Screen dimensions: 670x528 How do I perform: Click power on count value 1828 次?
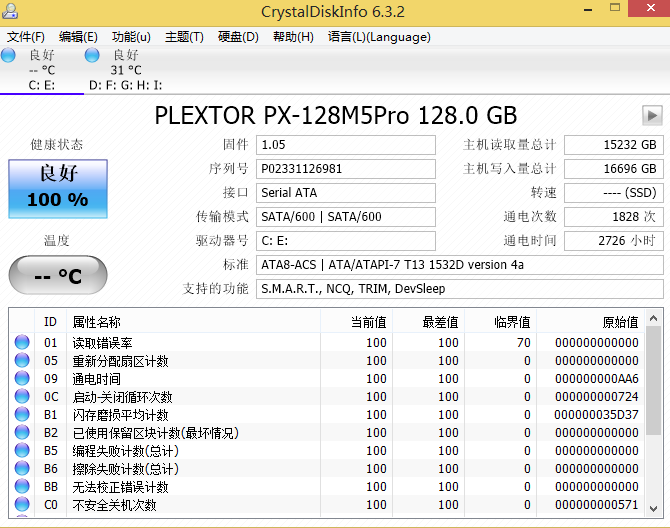614,217
